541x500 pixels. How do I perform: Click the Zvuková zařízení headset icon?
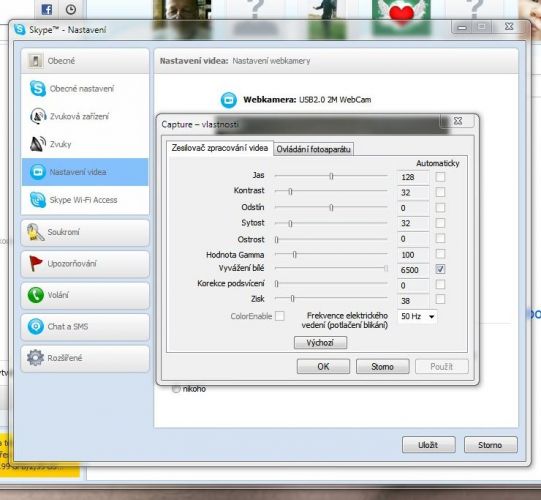point(38,116)
